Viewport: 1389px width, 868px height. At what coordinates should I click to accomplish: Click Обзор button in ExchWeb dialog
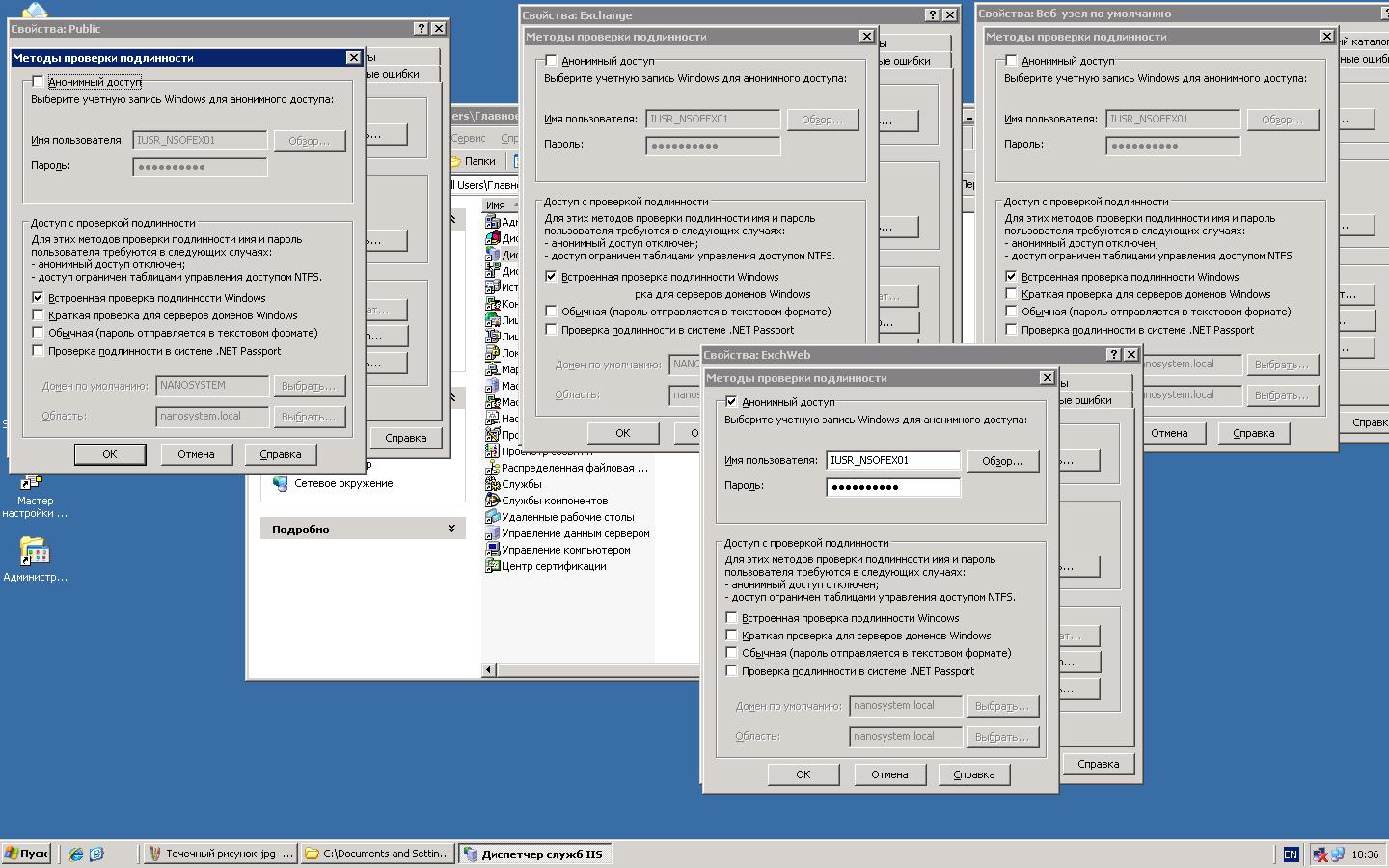(x=1002, y=461)
